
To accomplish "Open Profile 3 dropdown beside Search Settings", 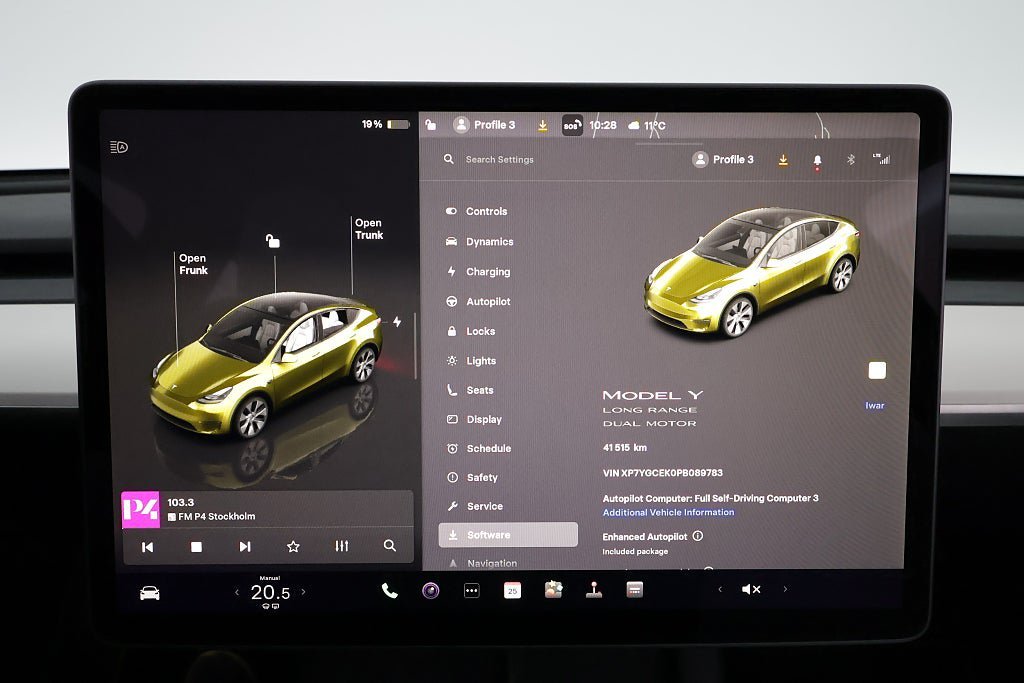I will pyautogui.click(x=724, y=159).
